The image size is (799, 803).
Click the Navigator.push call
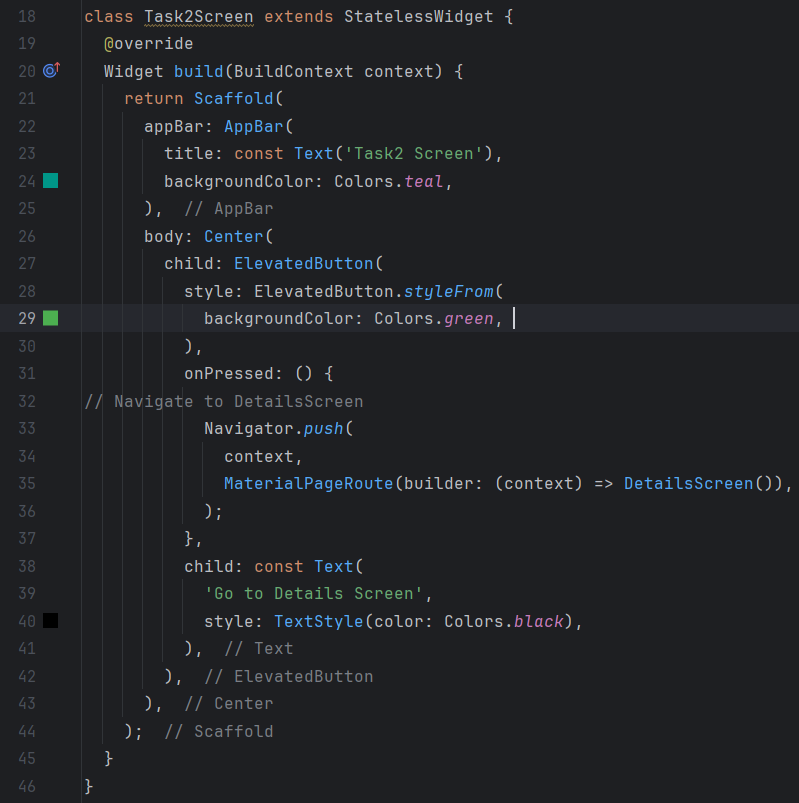tap(274, 429)
